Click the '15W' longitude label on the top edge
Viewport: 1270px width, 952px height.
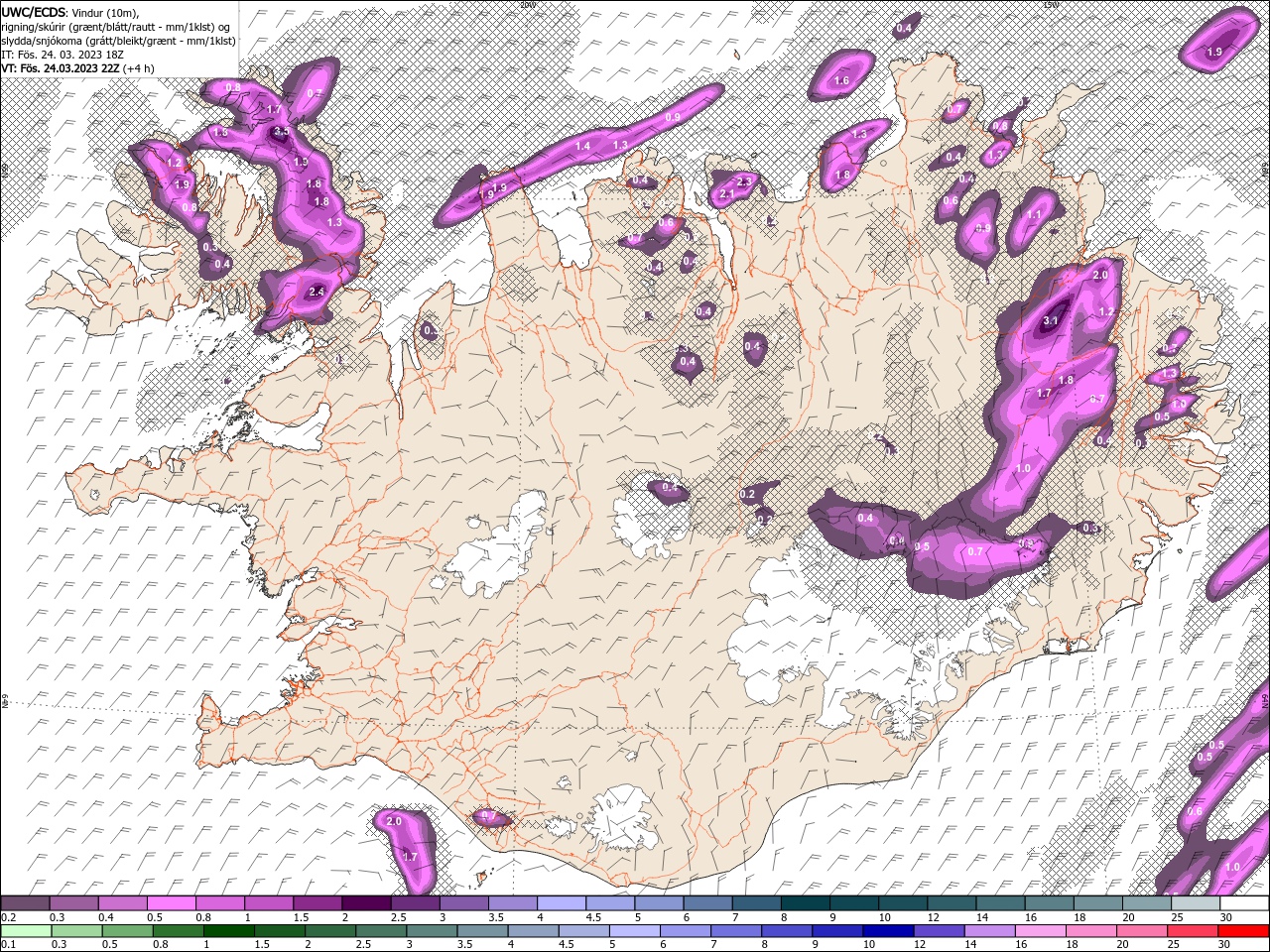1051,4
